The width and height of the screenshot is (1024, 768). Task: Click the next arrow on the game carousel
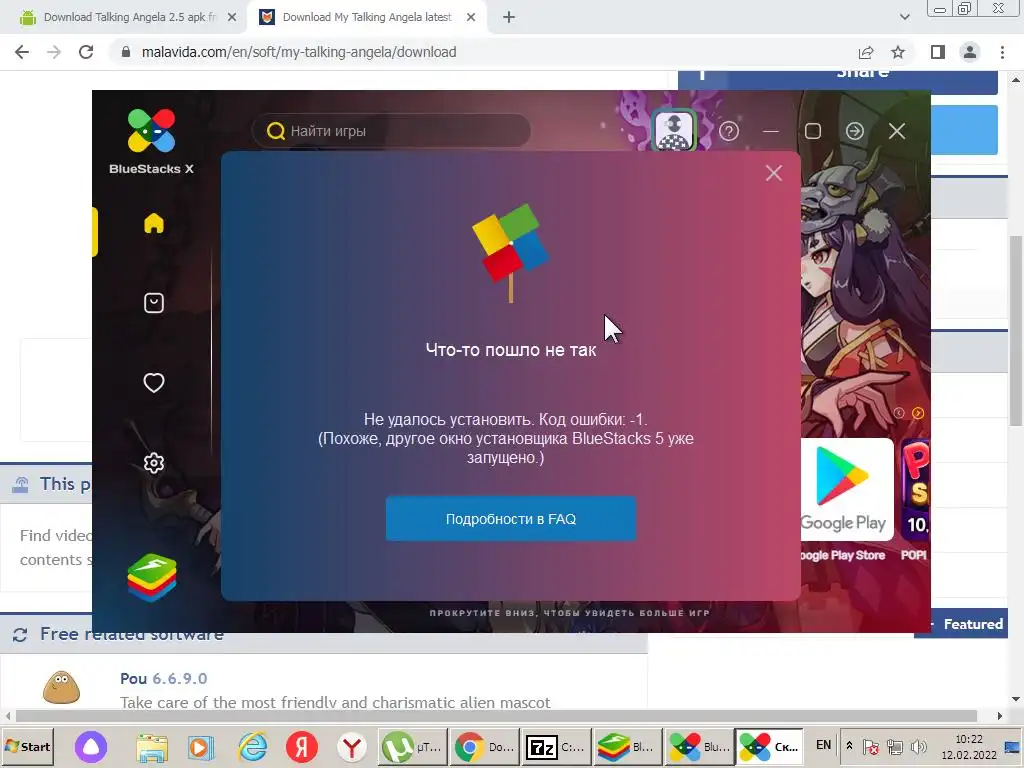coord(918,413)
